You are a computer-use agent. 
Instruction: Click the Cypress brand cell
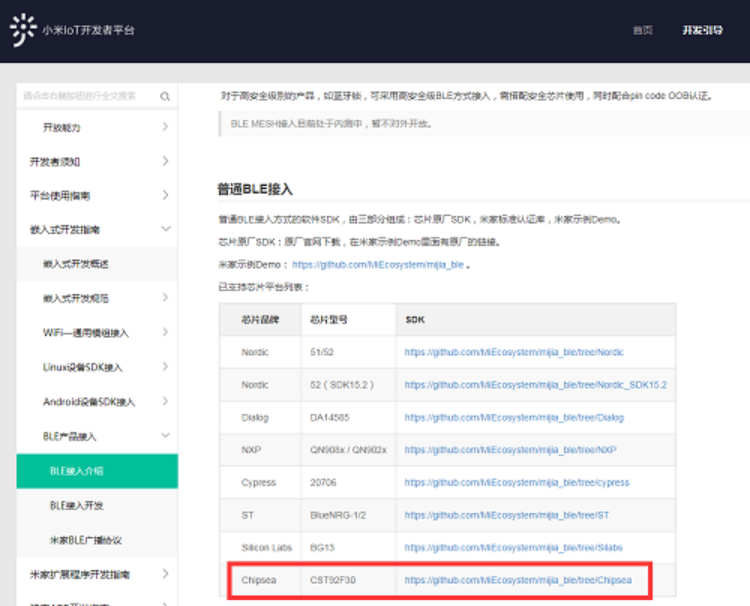click(259, 483)
